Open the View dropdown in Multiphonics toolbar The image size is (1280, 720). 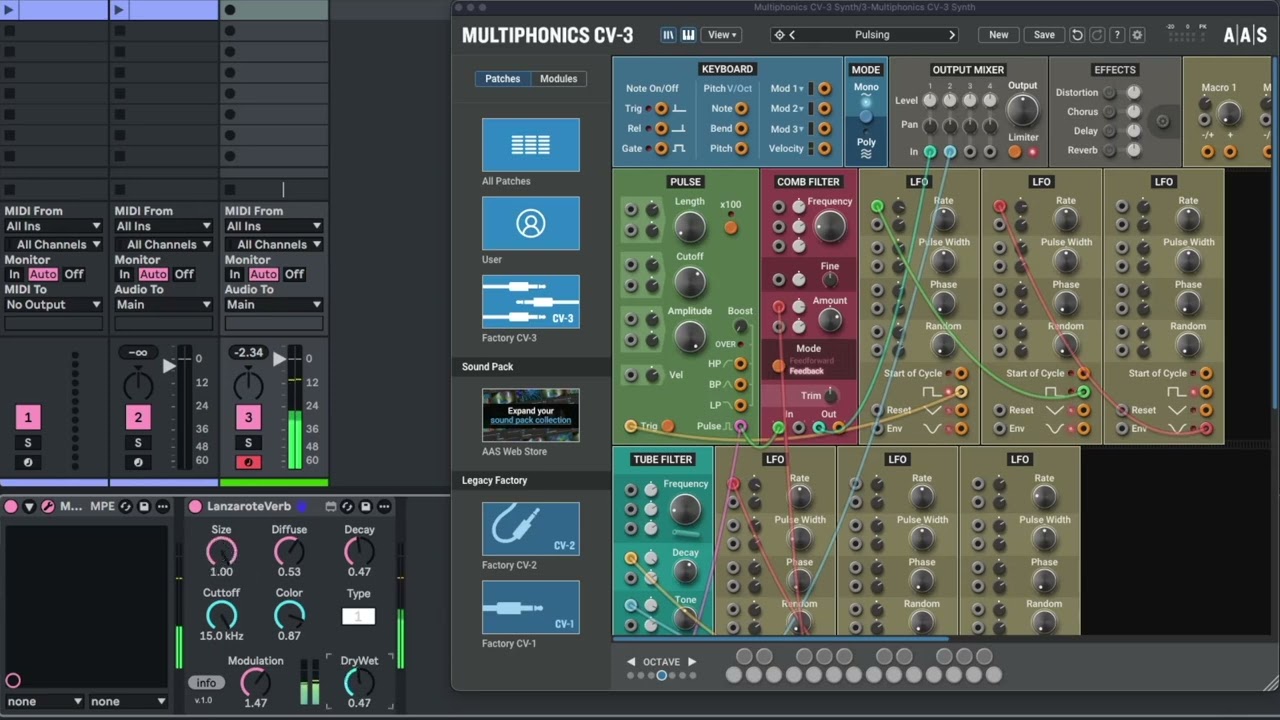click(x=722, y=35)
